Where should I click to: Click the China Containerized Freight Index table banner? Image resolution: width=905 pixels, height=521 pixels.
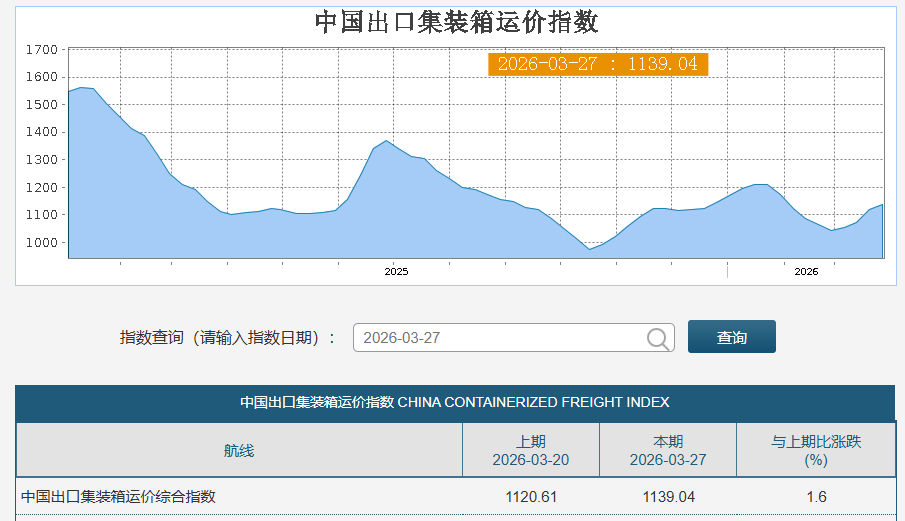point(455,402)
